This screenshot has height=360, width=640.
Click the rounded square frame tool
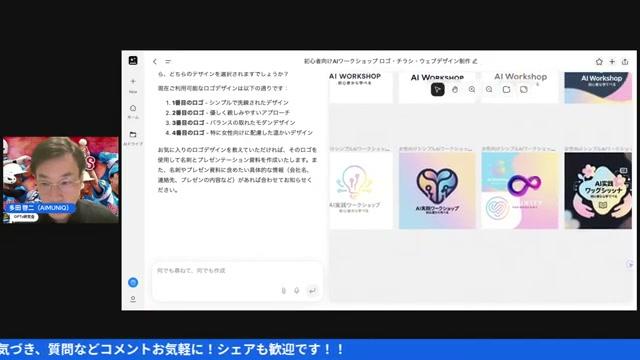pyautogui.click(x=506, y=89)
